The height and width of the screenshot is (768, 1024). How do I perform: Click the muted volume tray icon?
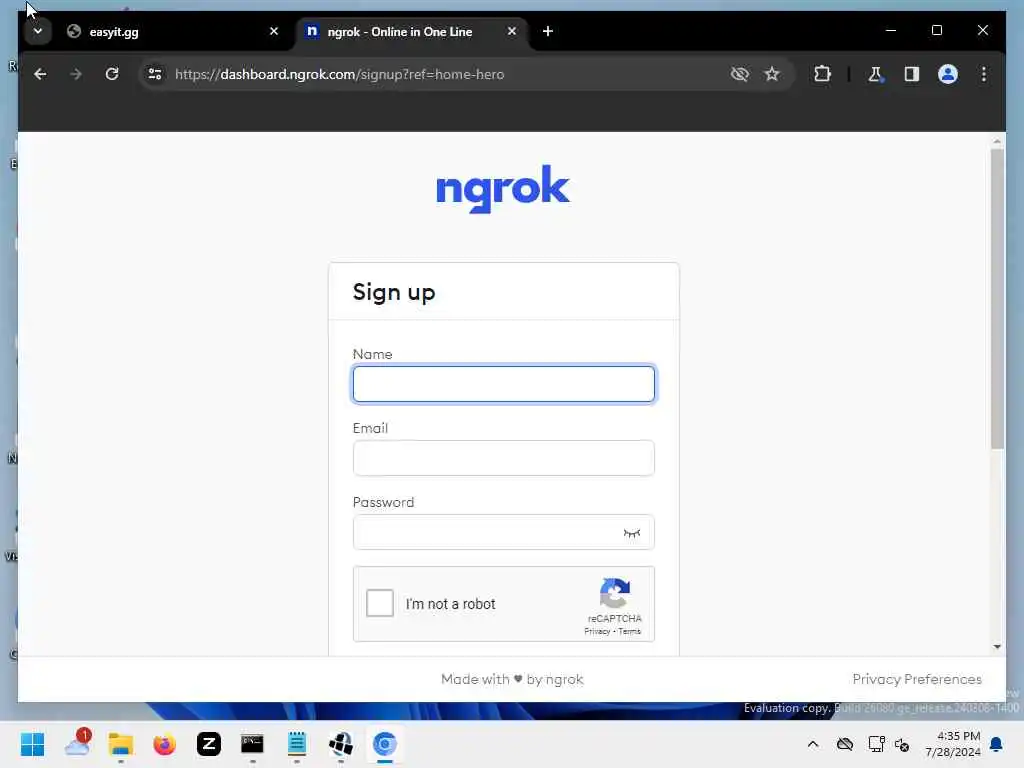pyautogui.click(x=903, y=744)
